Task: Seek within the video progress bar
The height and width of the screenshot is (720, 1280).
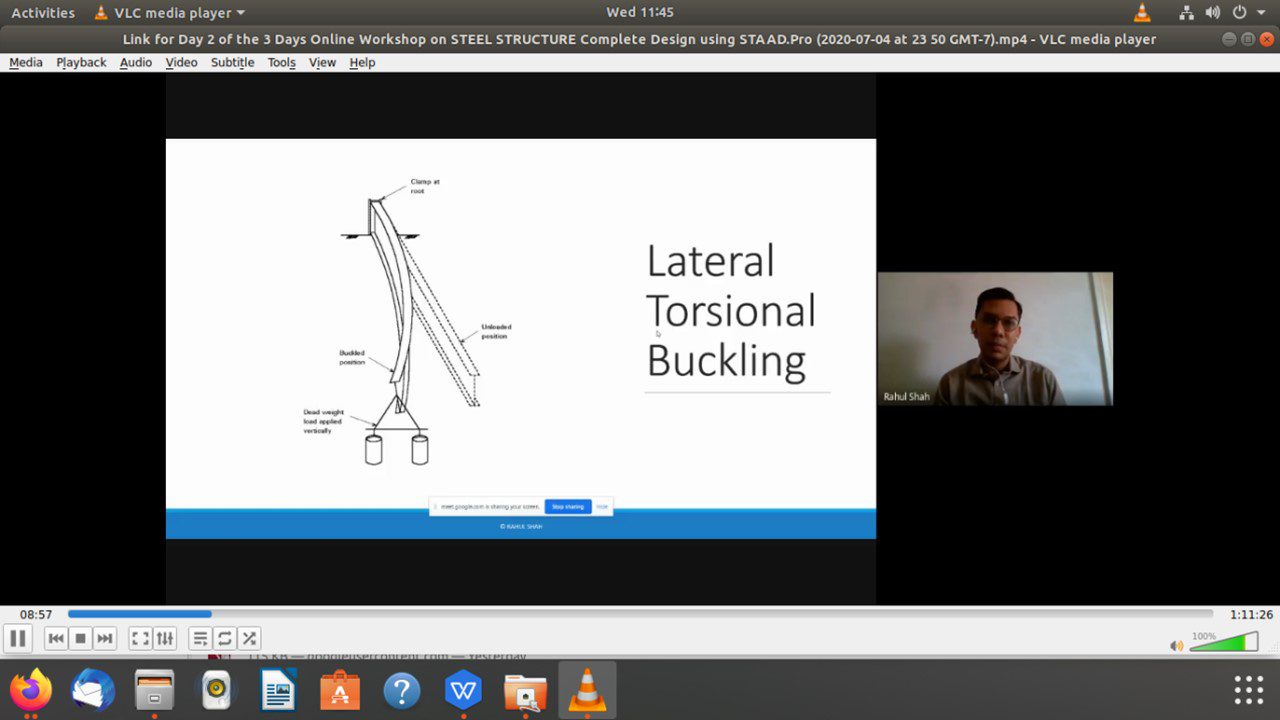Action: click(640, 614)
